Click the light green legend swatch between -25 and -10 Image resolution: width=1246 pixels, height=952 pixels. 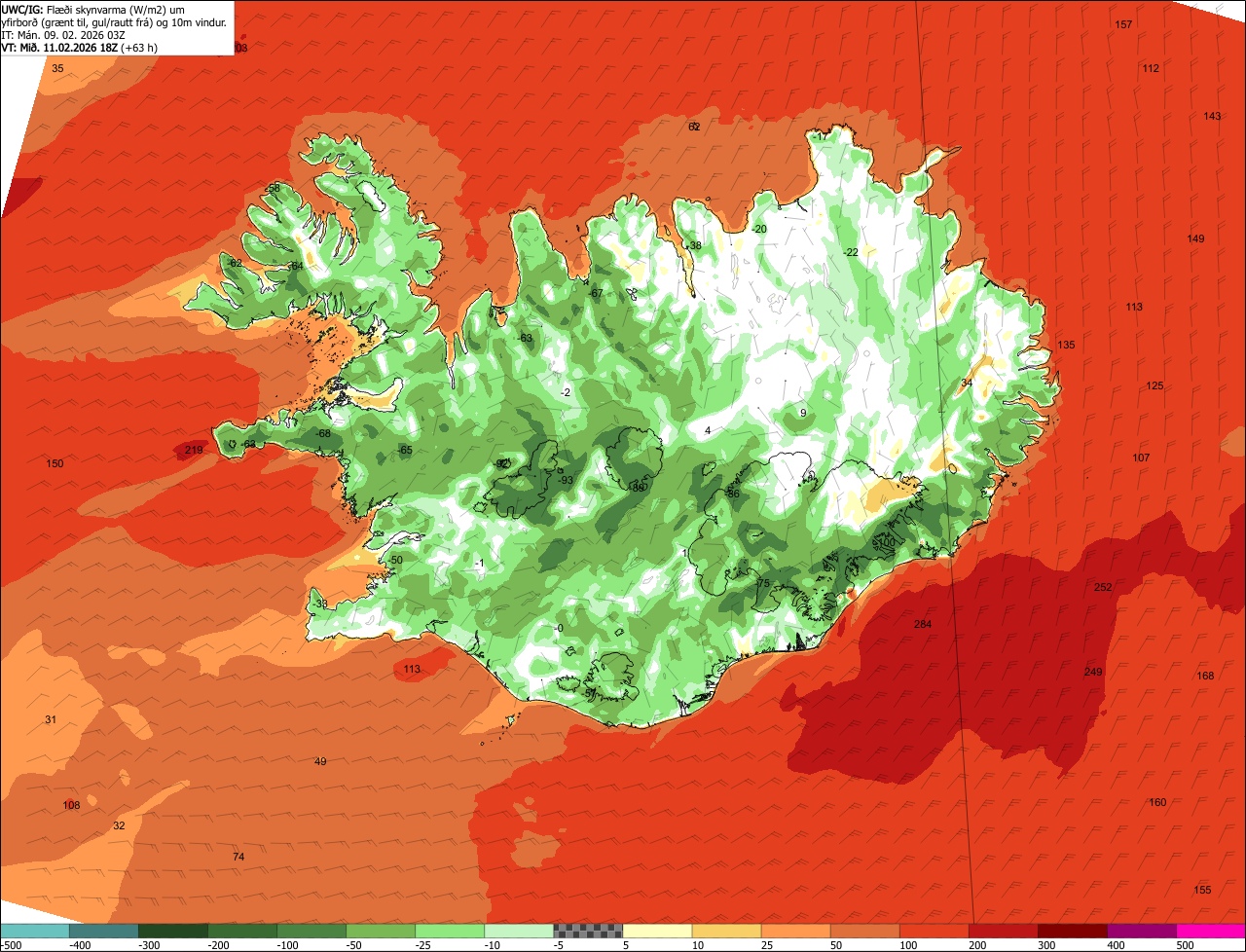450,930
